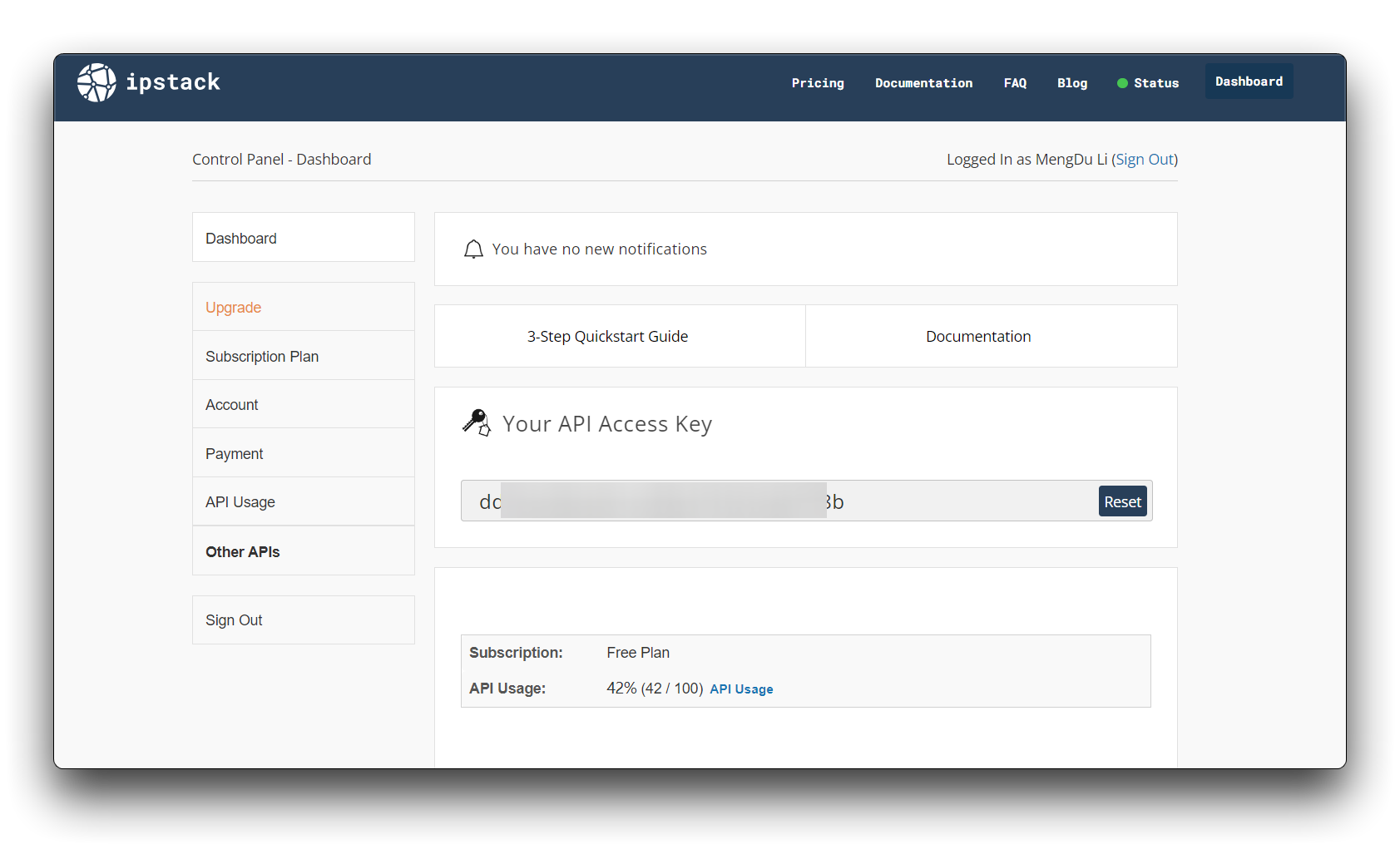Select Dashboard in the sidebar
The image size is (1400, 849).
304,238
